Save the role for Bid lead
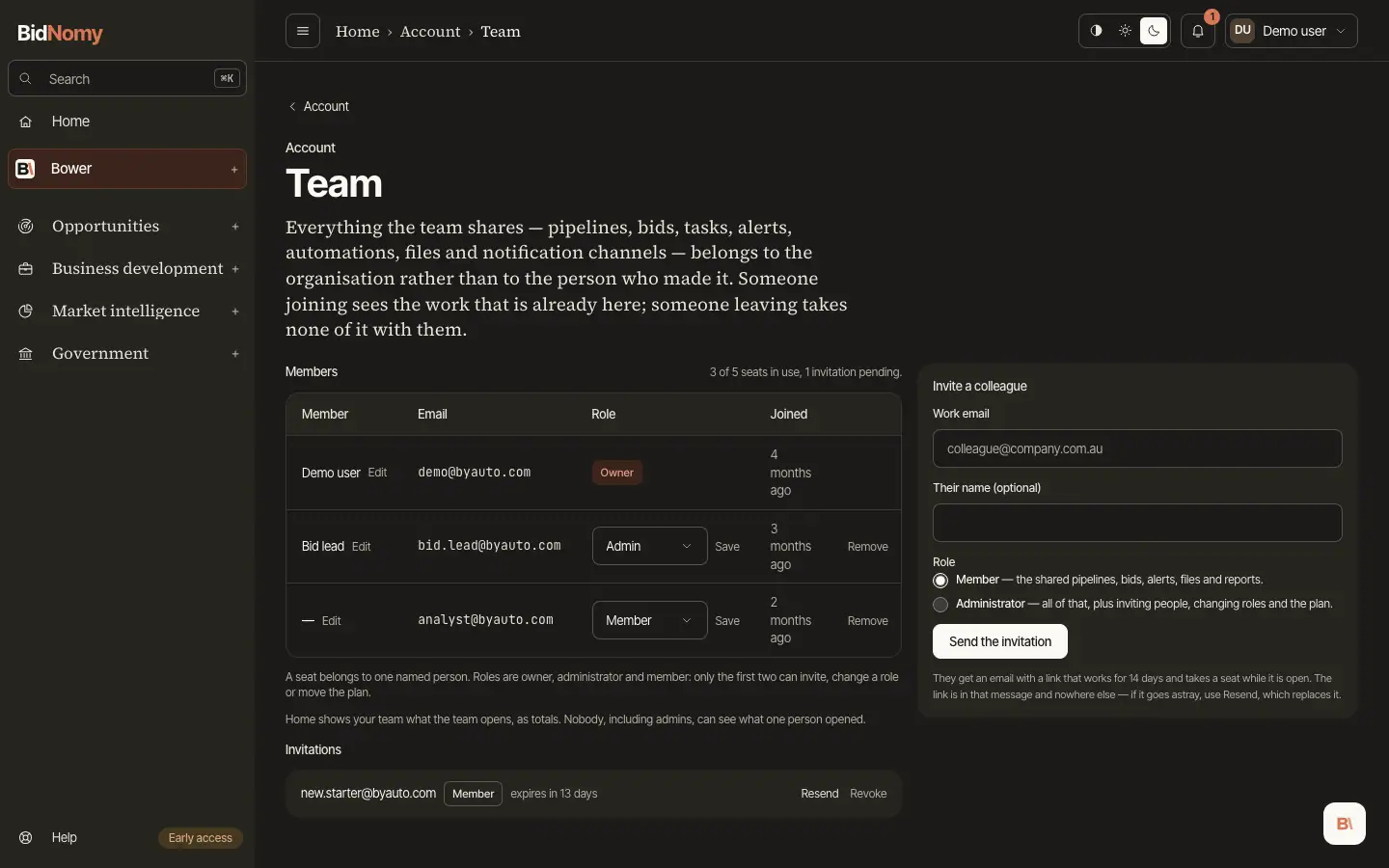This screenshot has width=1389, height=868. pyautogui.click(x=727, y=547)
